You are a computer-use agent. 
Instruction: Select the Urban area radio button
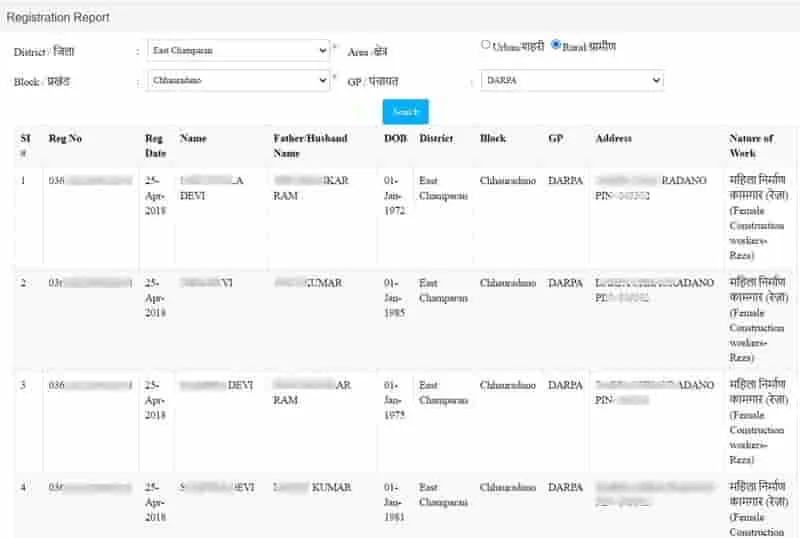coord(485,45)
